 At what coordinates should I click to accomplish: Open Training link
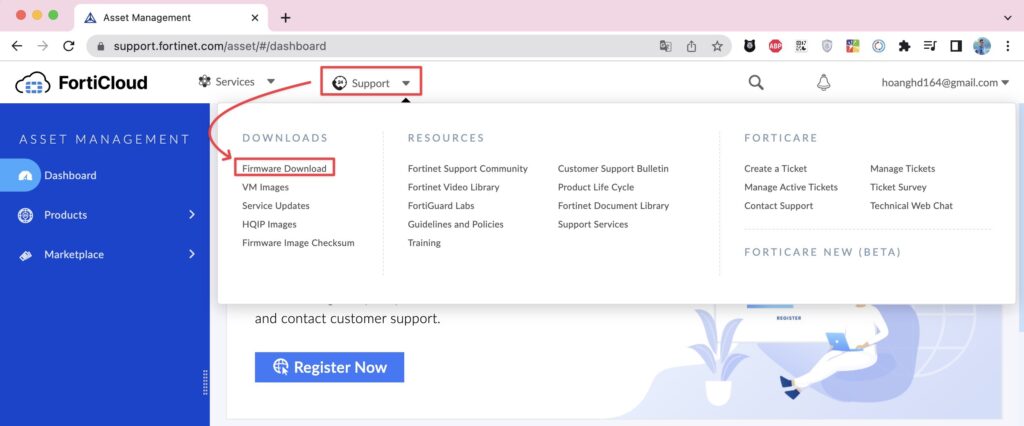pyautogui.click(x=424, y=243)
